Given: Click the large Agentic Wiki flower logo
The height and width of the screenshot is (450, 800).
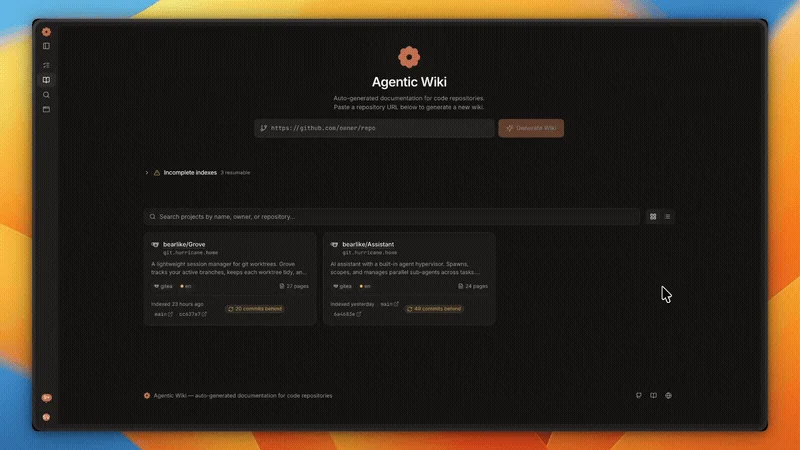Looking at the screenshot, I should point(409,57).
